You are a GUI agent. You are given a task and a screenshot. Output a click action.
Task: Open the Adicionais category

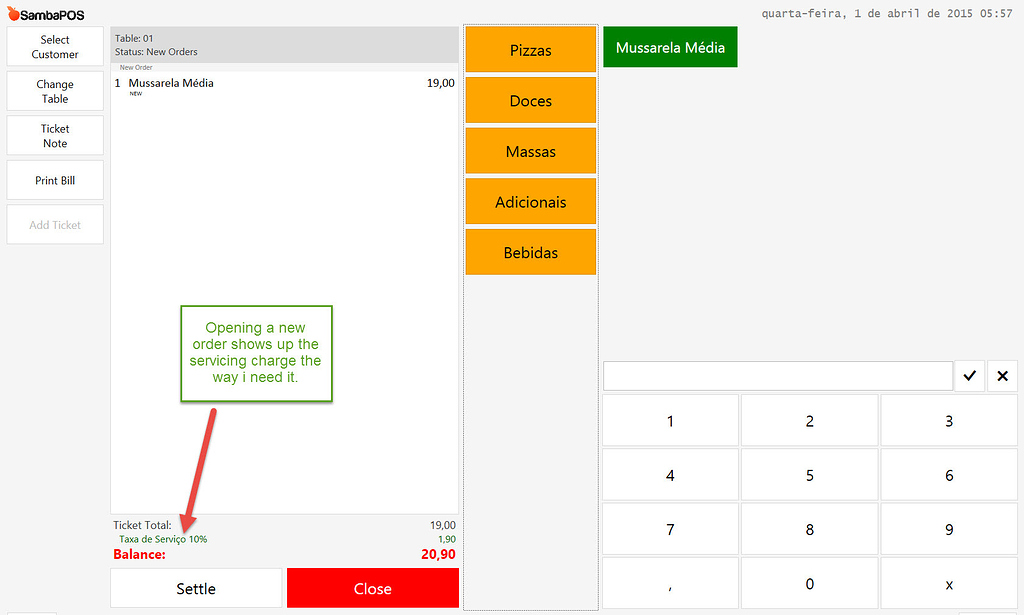530,201
